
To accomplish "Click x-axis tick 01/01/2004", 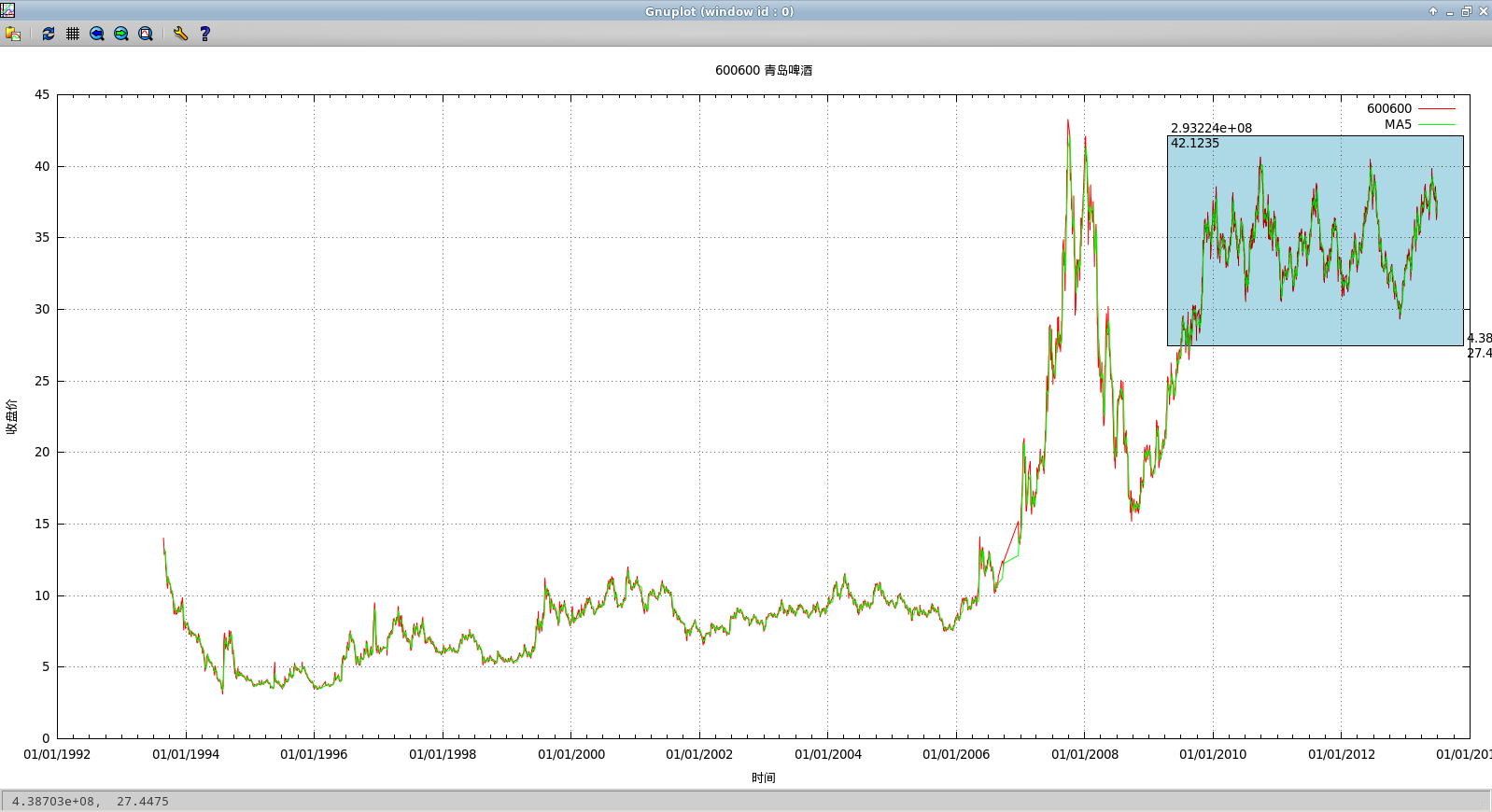I will (828, 754).
